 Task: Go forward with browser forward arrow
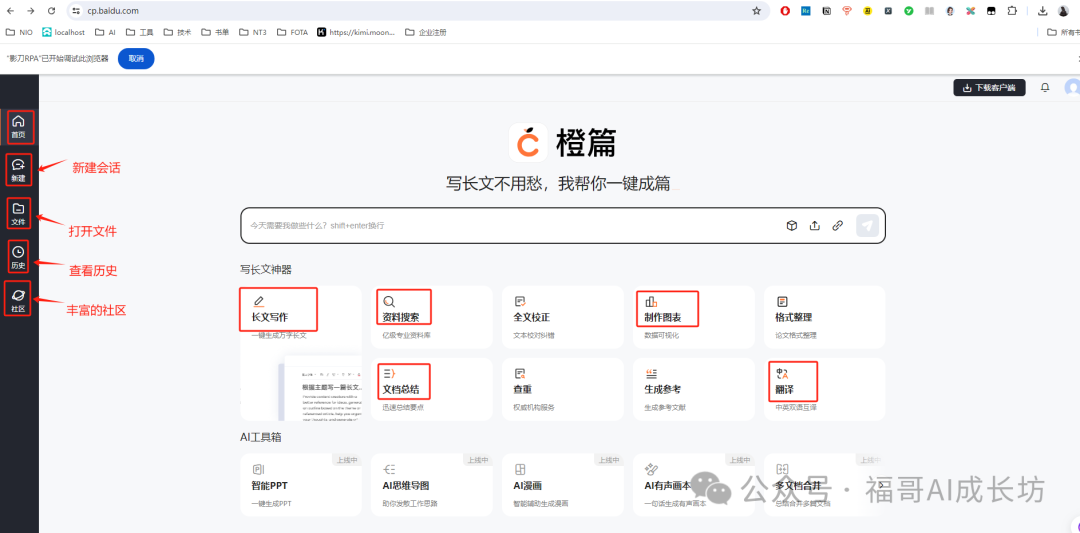point(30,11)
